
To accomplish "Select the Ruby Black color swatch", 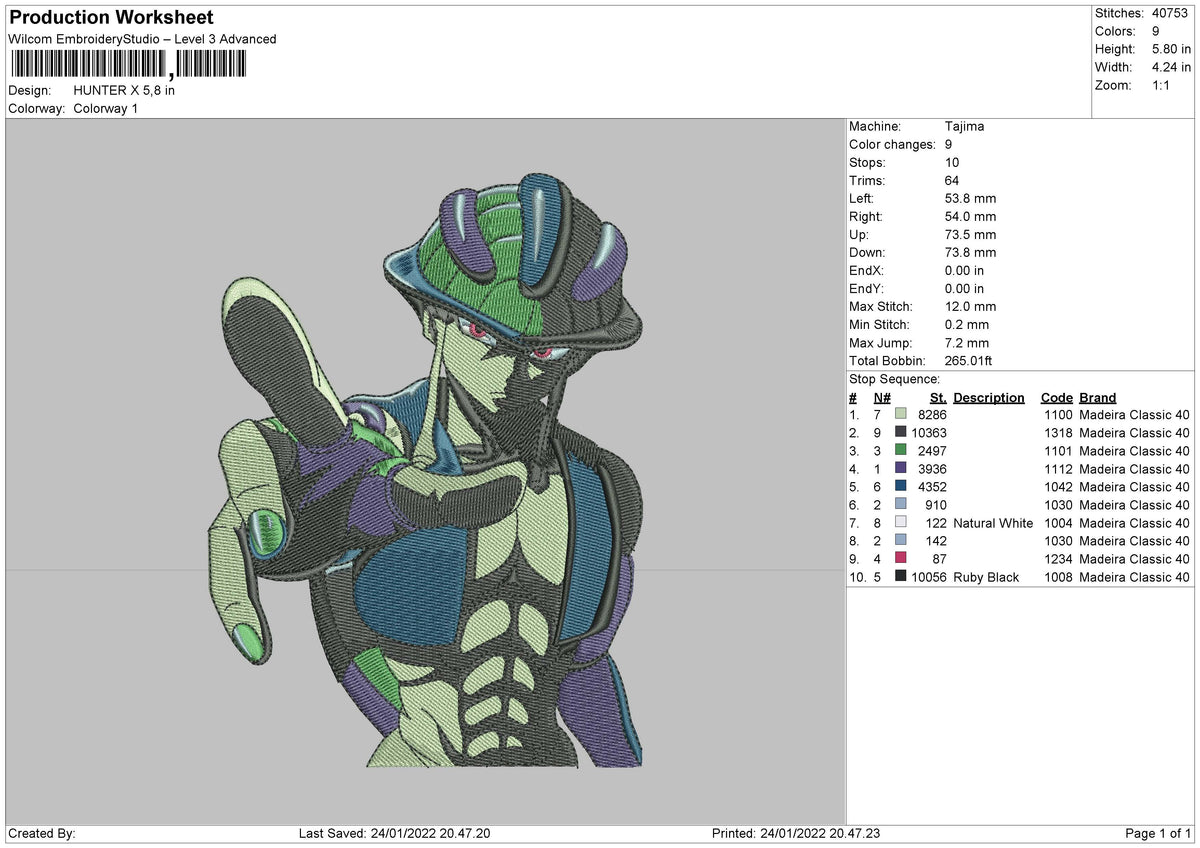I will [901, 576].
